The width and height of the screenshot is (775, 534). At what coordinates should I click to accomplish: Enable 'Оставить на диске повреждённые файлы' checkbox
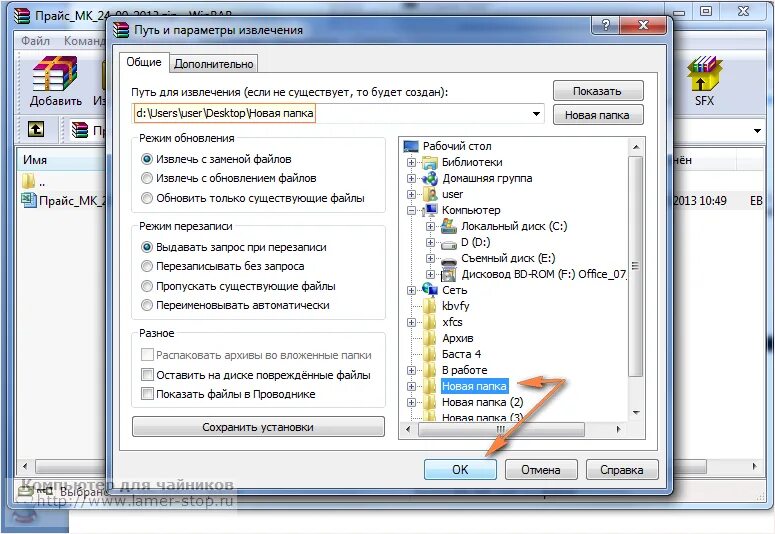(147, 374)
